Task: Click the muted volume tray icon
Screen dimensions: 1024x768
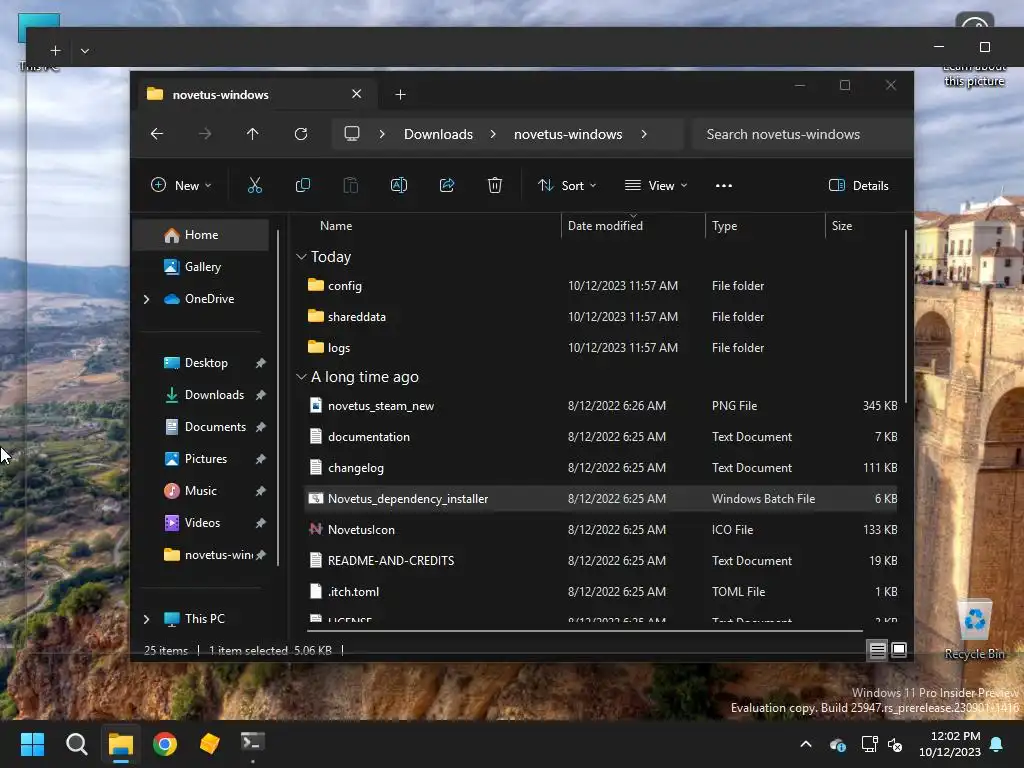Action: (895, 744)
